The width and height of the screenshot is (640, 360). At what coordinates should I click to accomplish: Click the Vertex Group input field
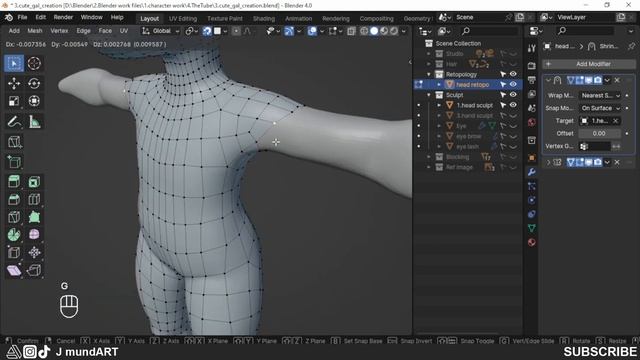click(x=595, y=146)
